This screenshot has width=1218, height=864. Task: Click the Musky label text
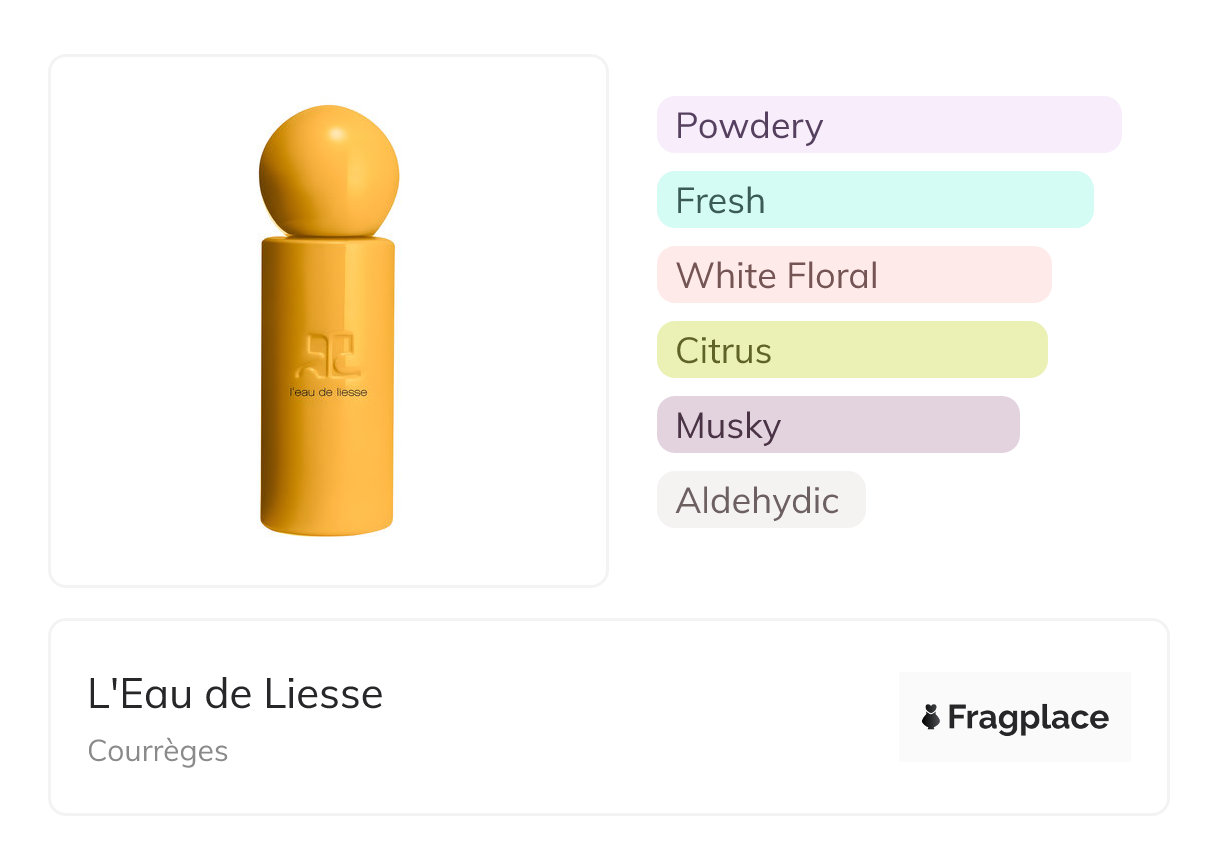pyautogui.click(x=728, y=426)
